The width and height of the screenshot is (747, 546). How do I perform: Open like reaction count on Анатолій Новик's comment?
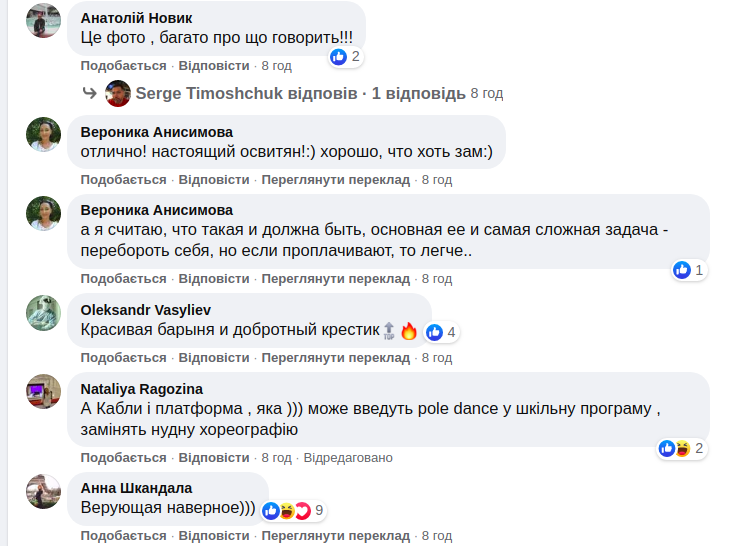(345, 57)
